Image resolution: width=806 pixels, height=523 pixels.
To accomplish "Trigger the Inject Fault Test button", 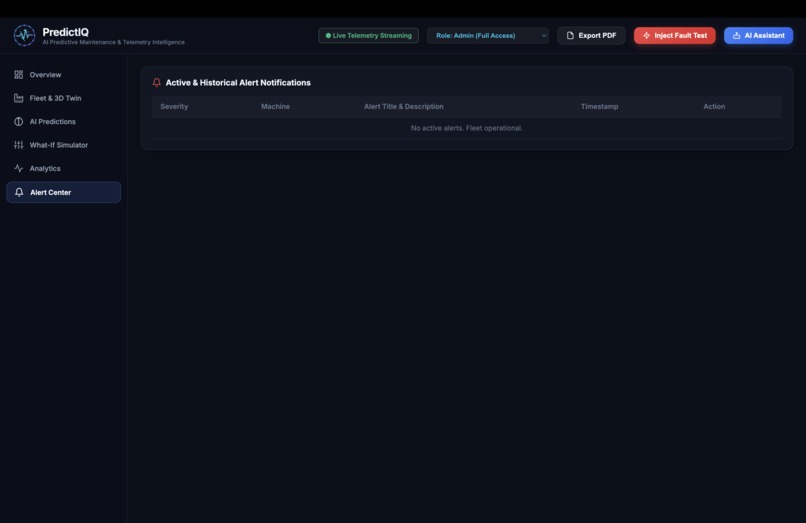I will [674, 35].
